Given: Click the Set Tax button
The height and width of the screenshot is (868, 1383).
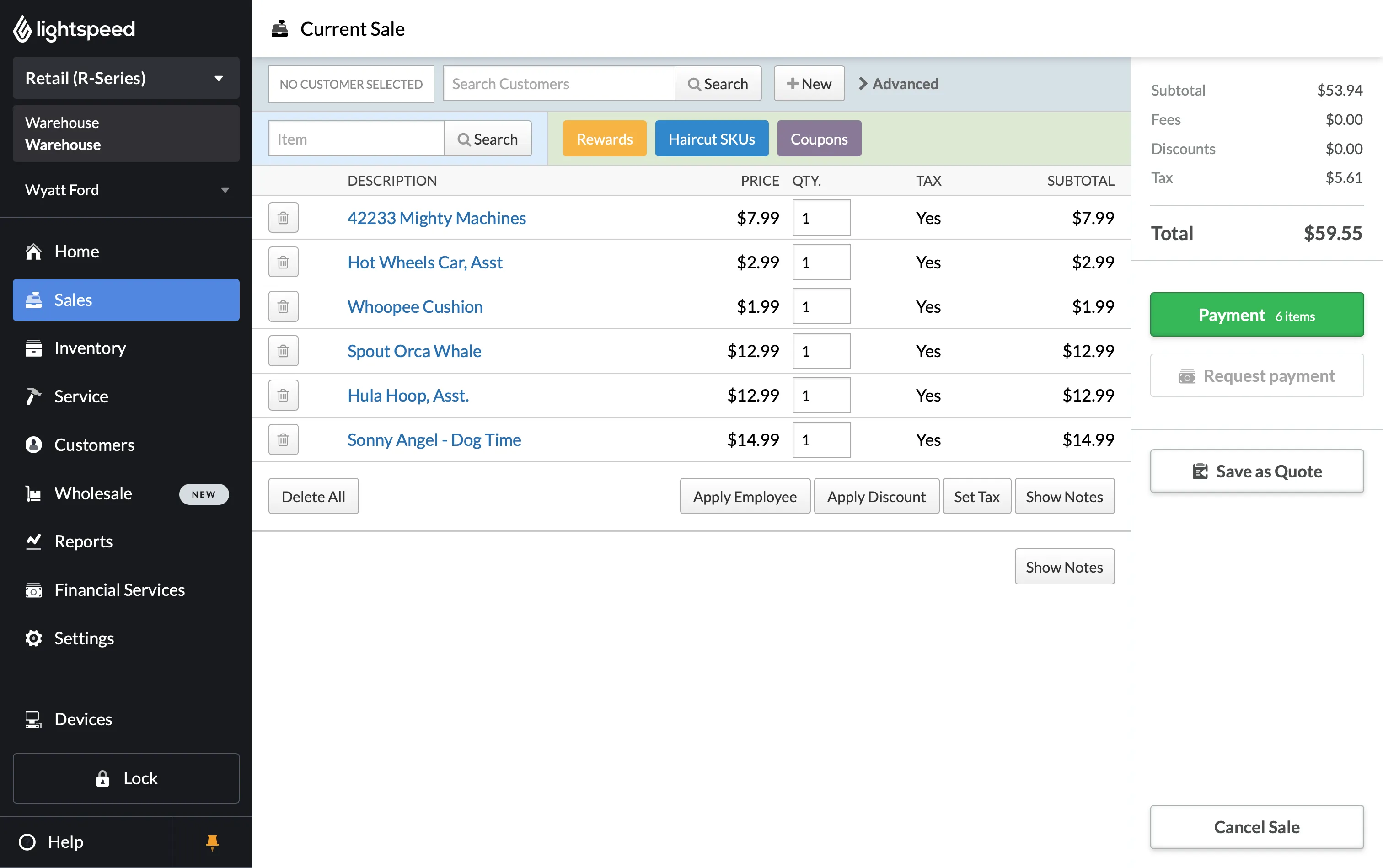Looking at the screenshot, I should pyautogui.click(x=976, y=497).
